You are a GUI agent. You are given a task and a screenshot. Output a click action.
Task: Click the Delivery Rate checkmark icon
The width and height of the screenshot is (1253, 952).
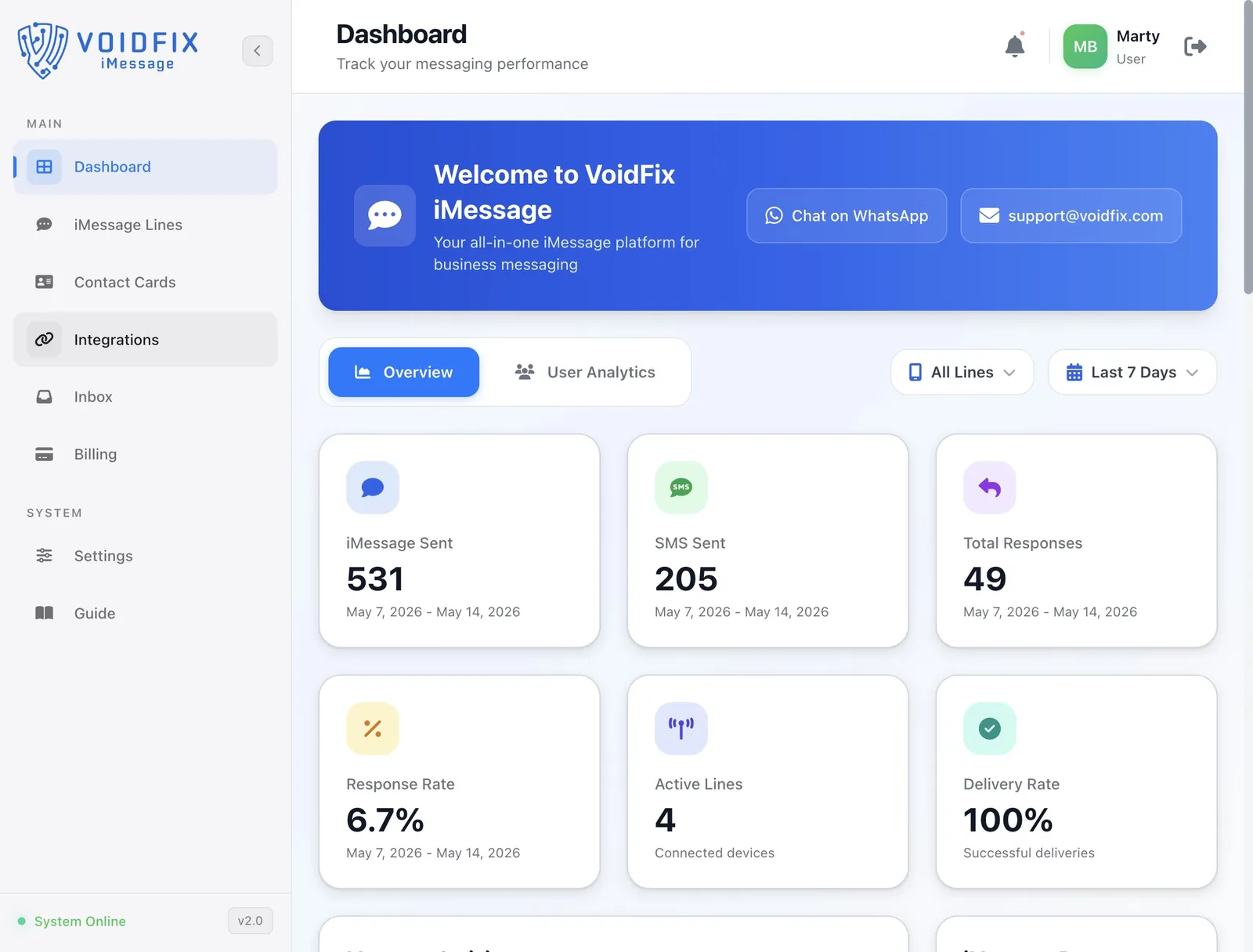click(x=990, y=729)
